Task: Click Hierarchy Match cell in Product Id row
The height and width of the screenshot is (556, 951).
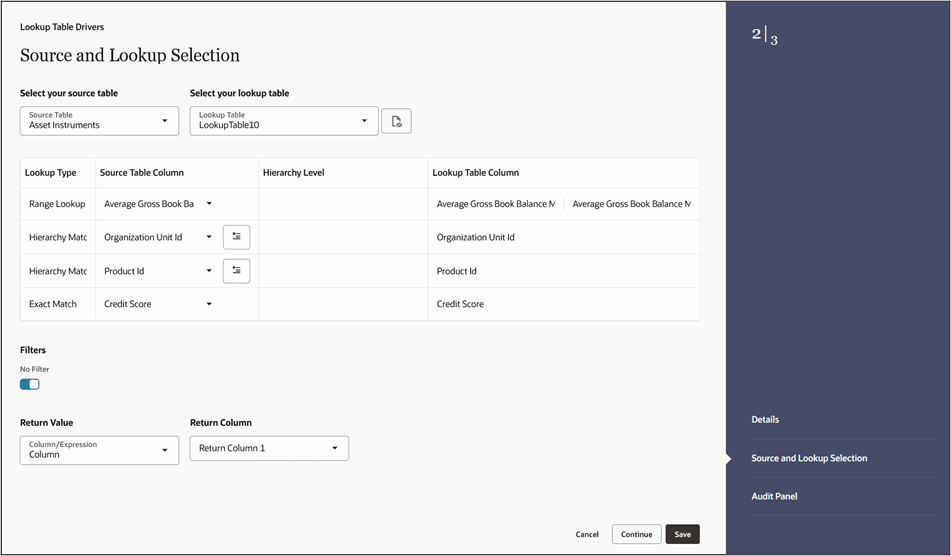Action: click(58, 271)
